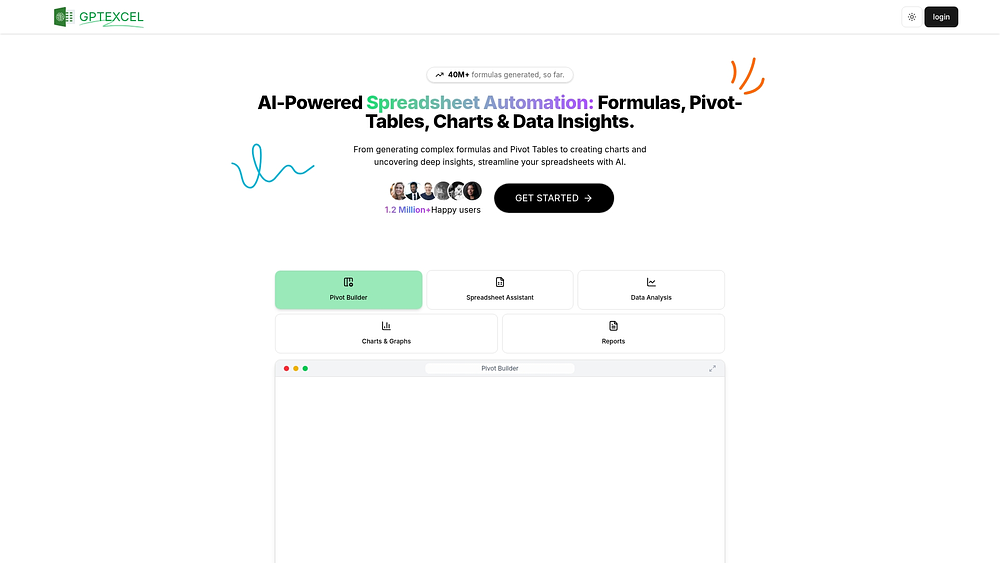
Task: Select the Pivot Builder tab
Action: (x=348, y=290)
